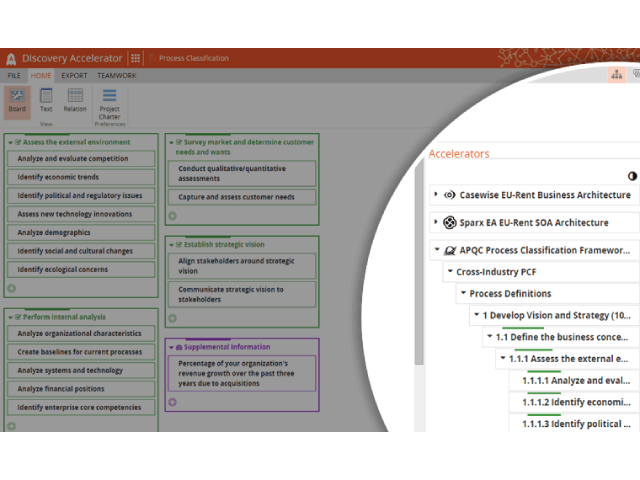Screen dimensions: 640x480
Task: Collapse the Establish strategic vision list
Action: [171, 245]
